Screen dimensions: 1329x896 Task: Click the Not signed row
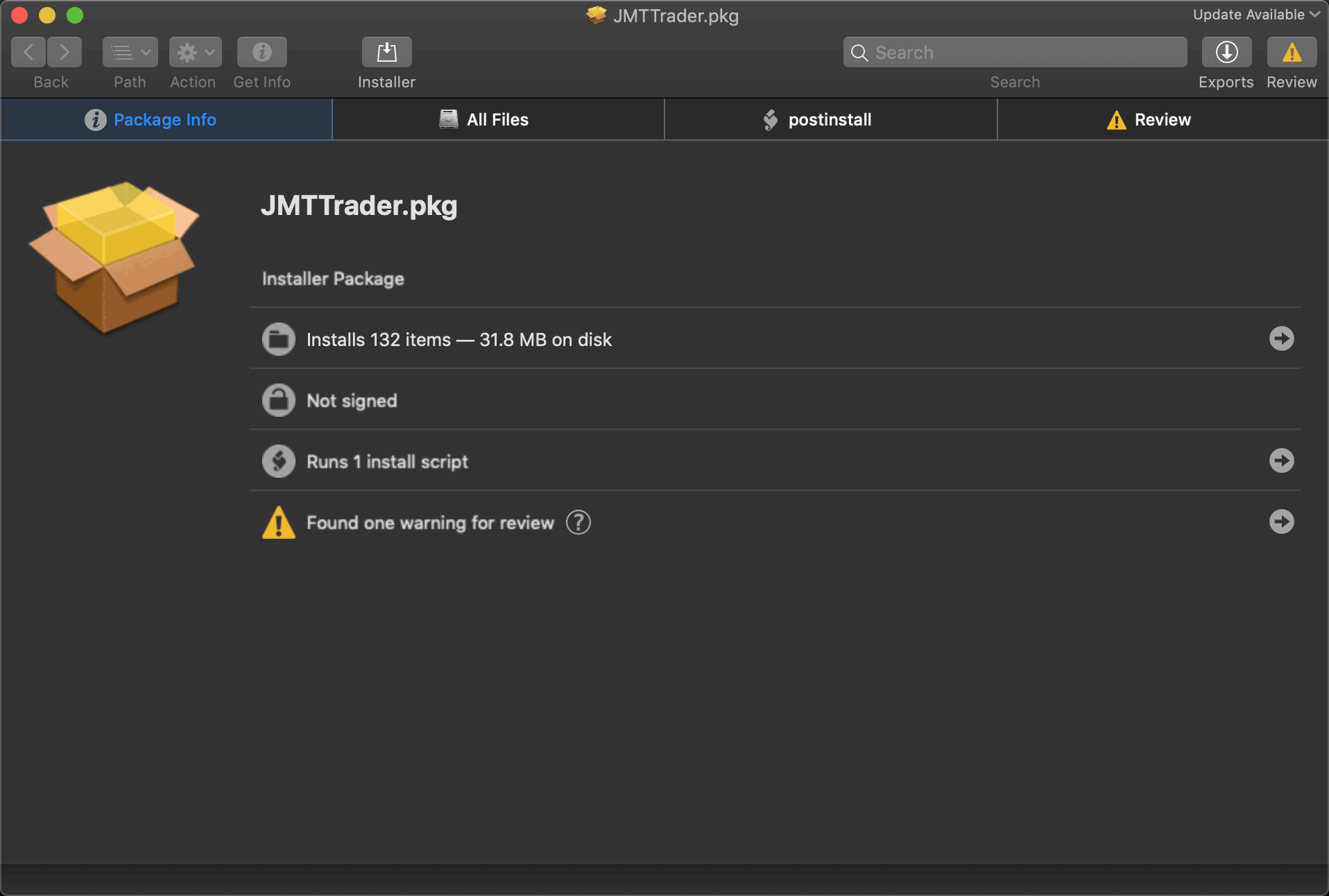[x=352, y=401]
